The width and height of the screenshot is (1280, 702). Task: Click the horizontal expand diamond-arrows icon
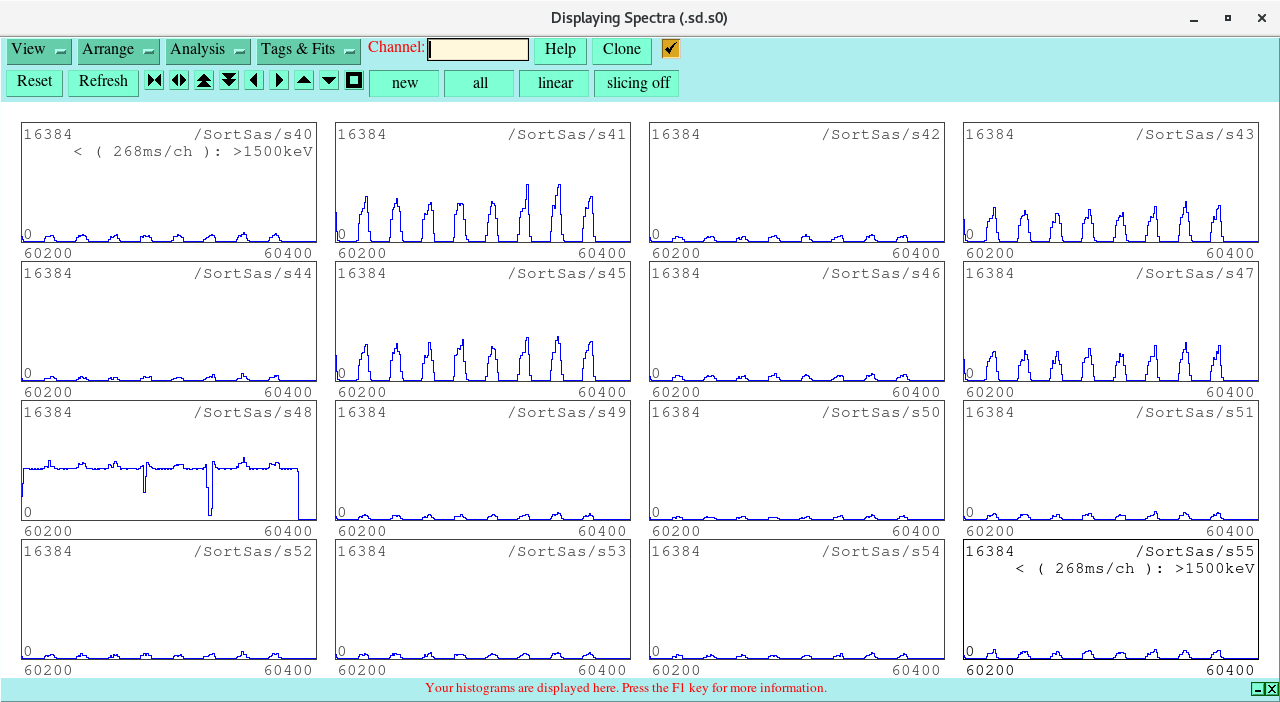179,81
